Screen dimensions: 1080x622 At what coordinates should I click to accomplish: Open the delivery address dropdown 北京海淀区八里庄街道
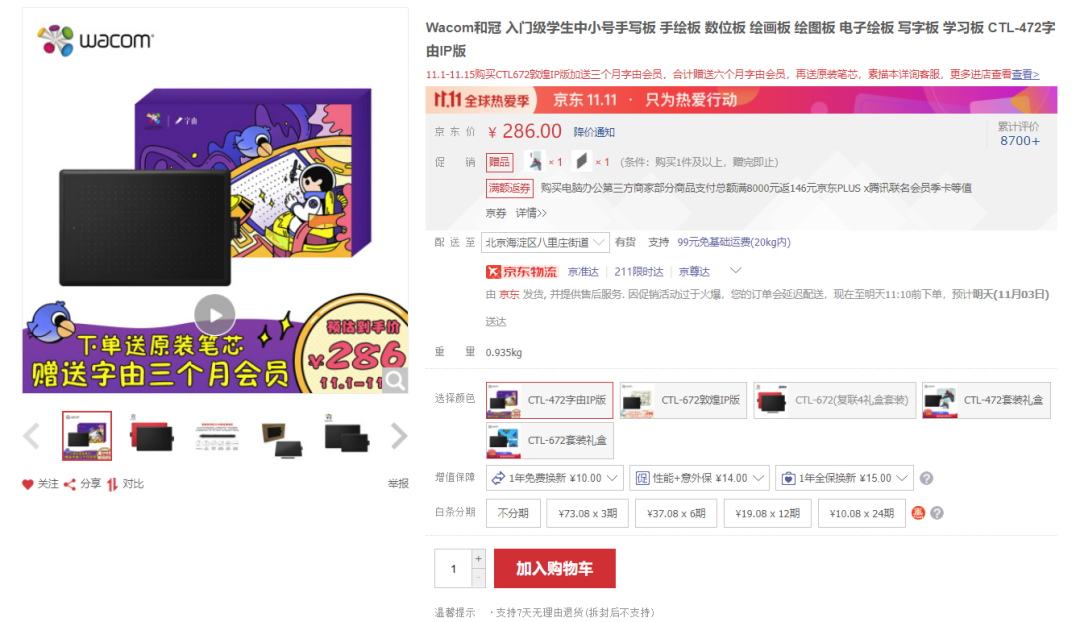click(545, 242)
